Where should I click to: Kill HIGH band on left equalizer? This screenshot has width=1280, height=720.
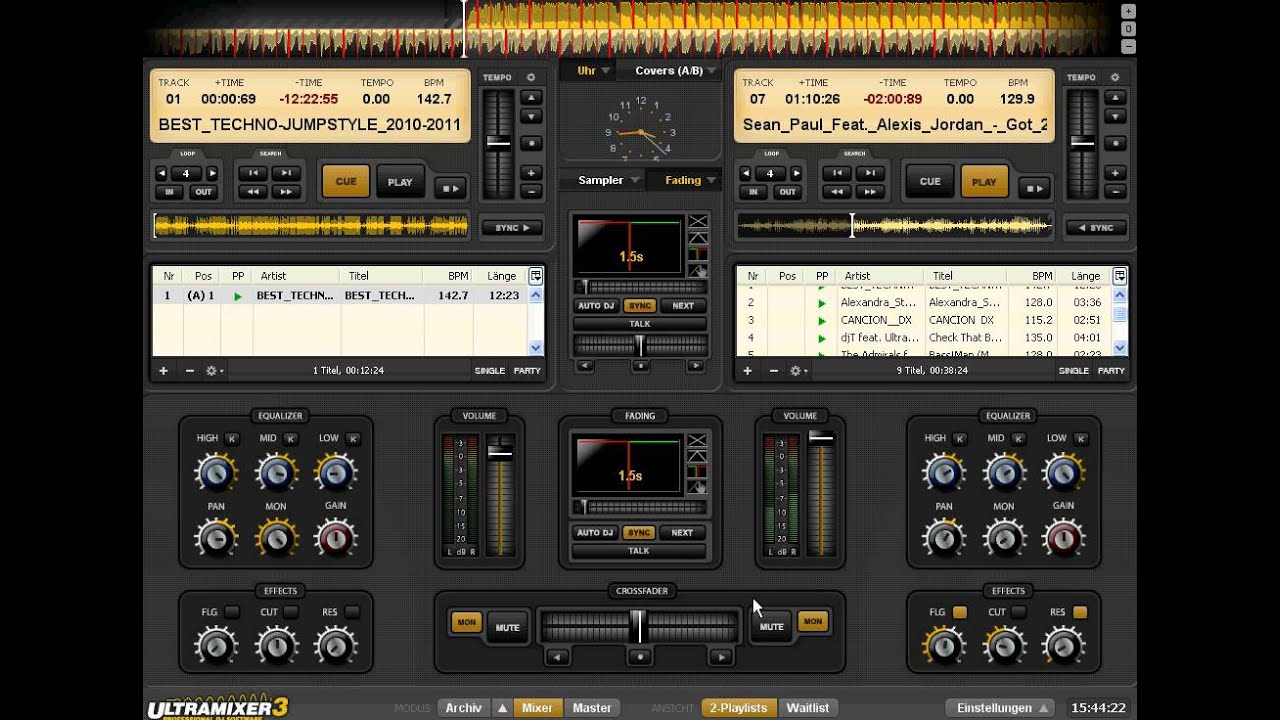(x=232, y=438)
